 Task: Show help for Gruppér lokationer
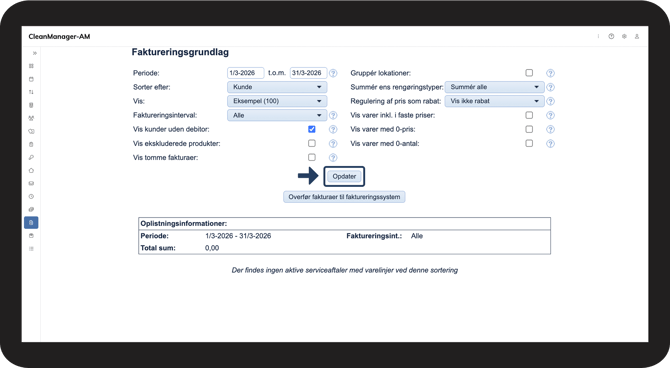click(550, 73)
